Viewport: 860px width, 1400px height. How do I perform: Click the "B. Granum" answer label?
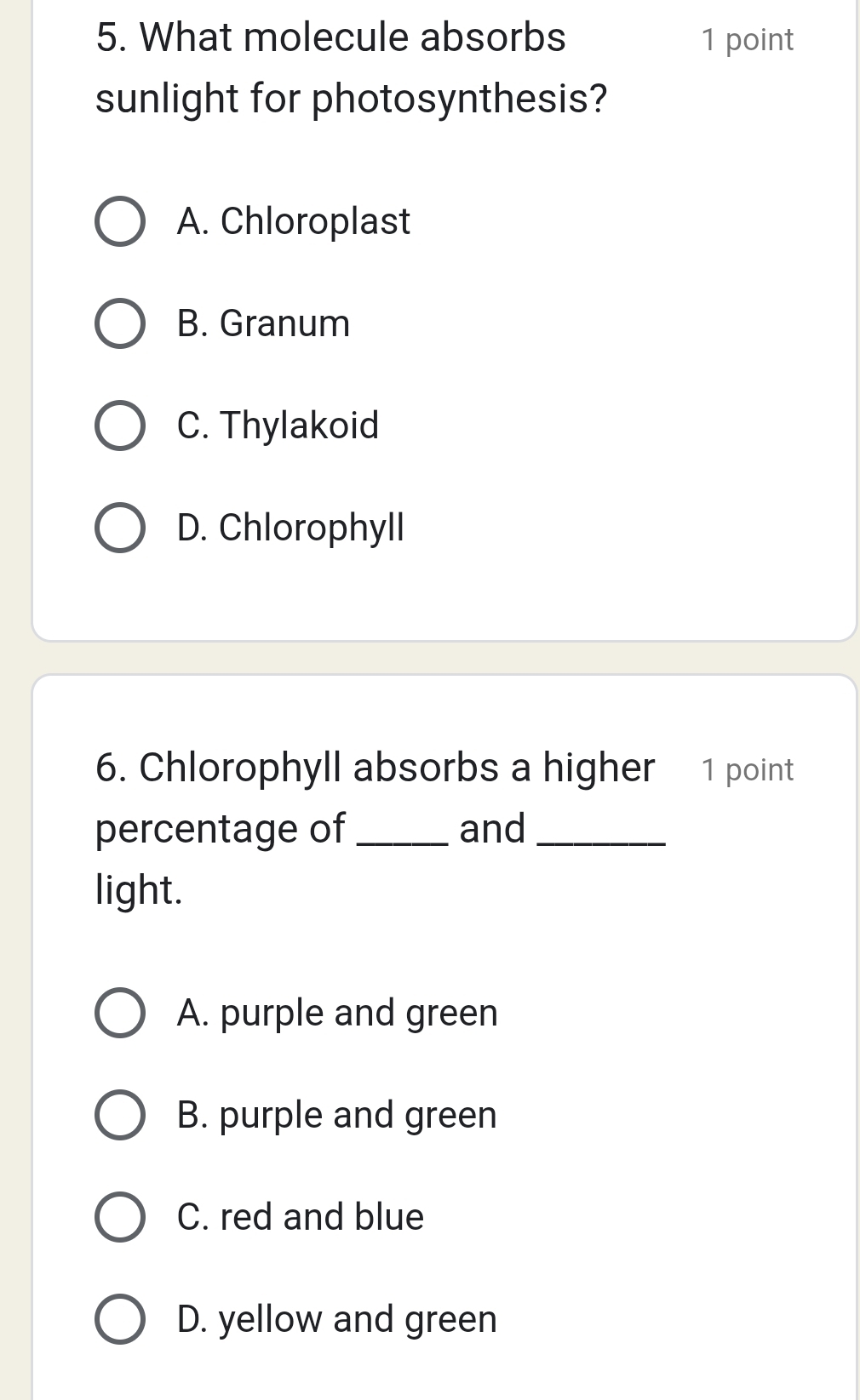point(264,323)
